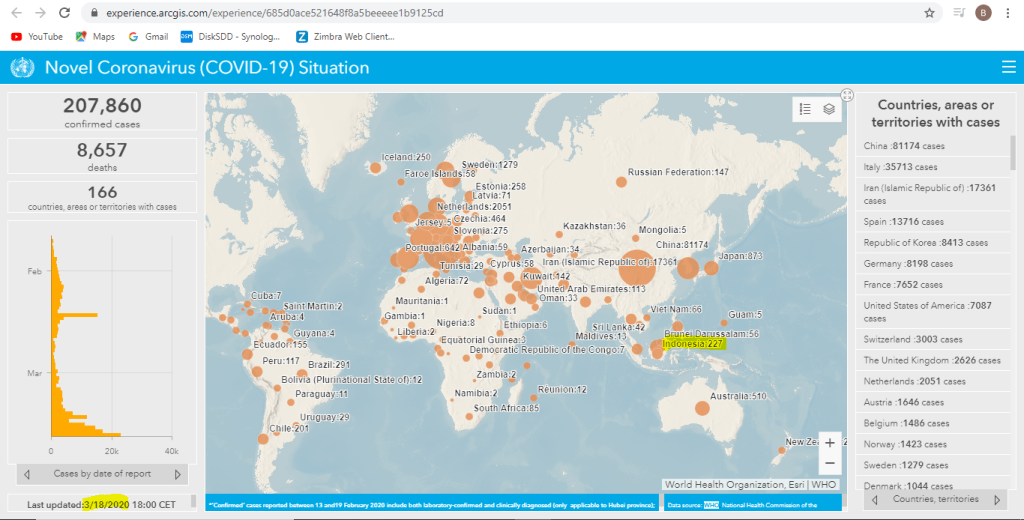Open the map legend panel
Image resolution: width=1024 pixels, height=520 pixels.
(x=804, y=110)
